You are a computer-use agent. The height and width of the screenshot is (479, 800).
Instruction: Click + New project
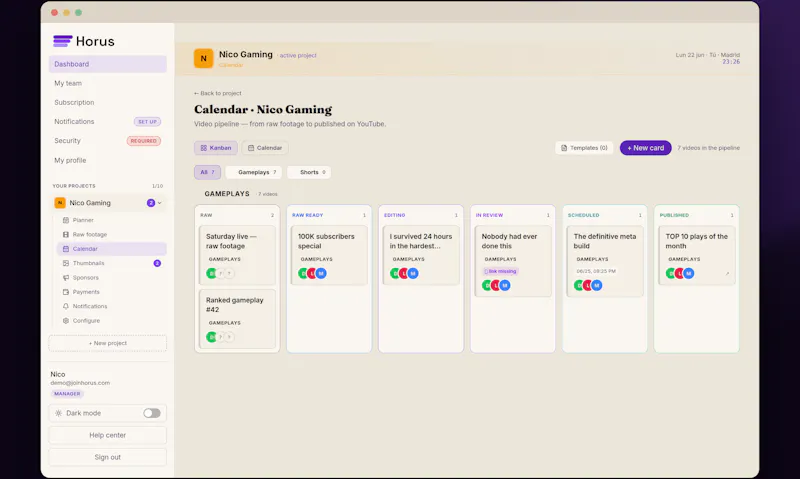coord(108,343)
